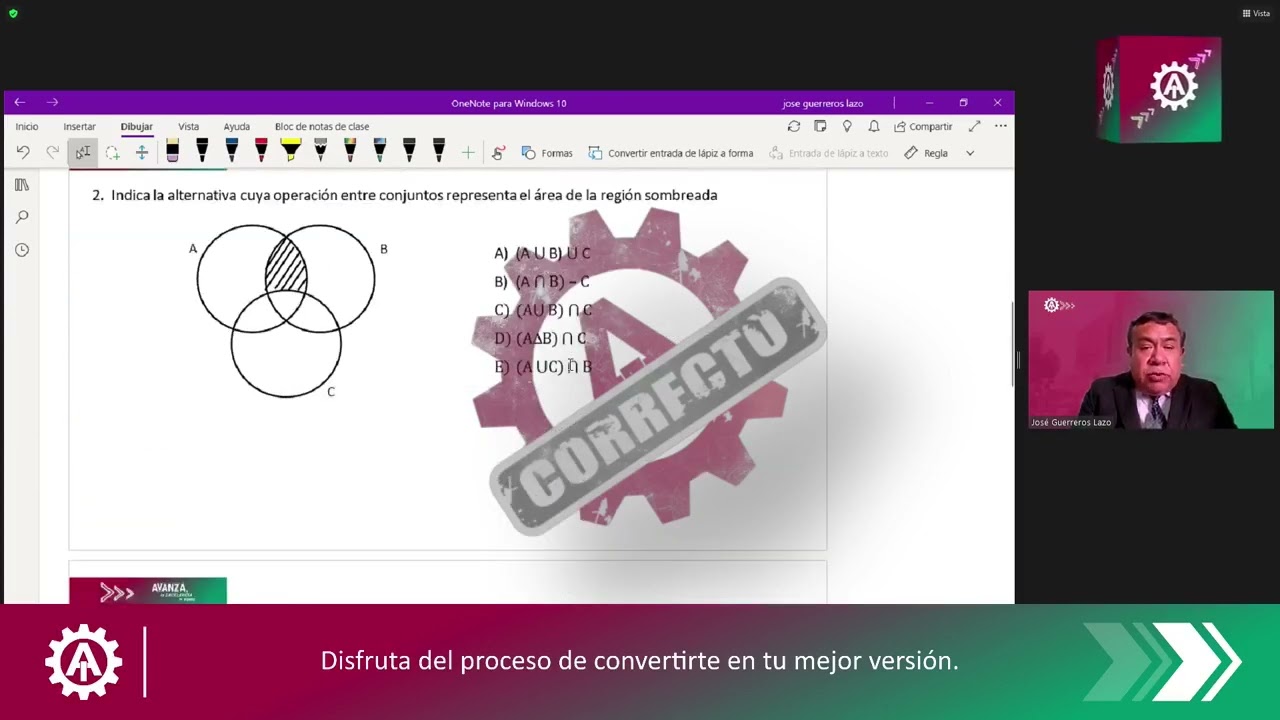Pick the blue pen
This screenshot has height=720, width=1280.
tap(232, 151)
